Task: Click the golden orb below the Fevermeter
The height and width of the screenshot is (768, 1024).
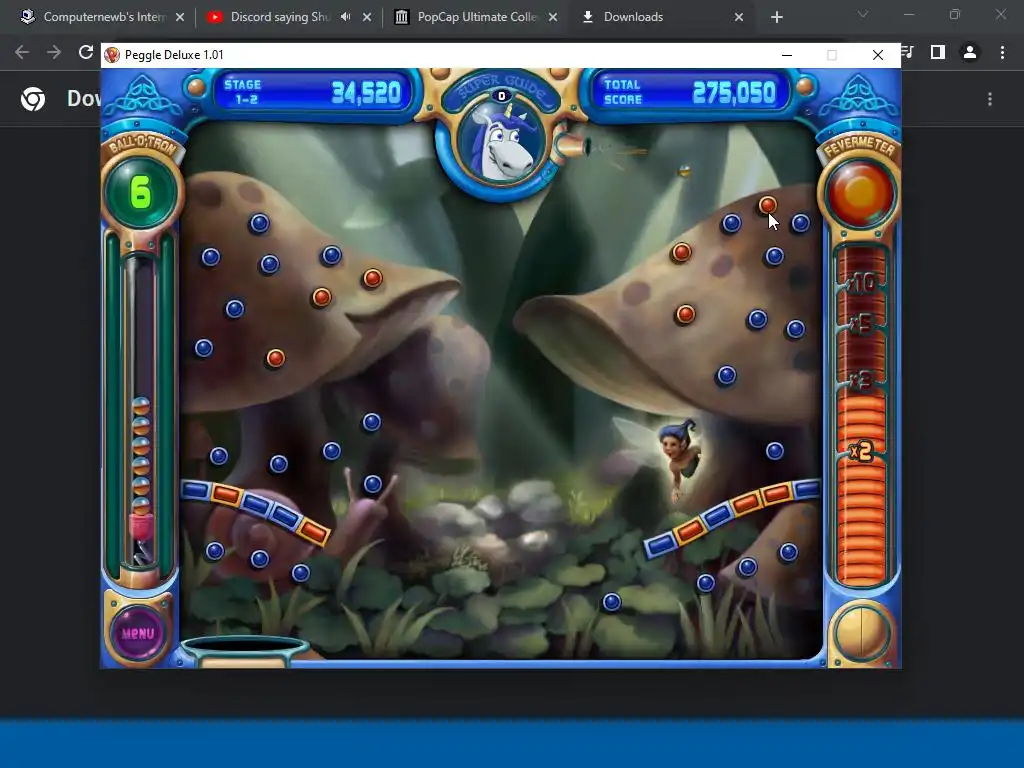Action: coord(861,633)
